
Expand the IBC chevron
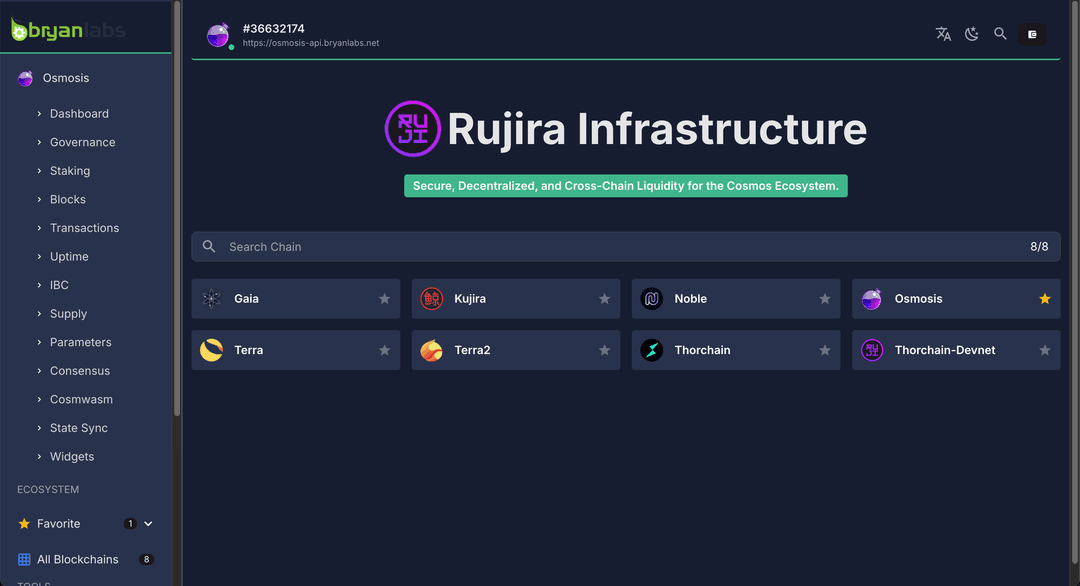[39, 285]
